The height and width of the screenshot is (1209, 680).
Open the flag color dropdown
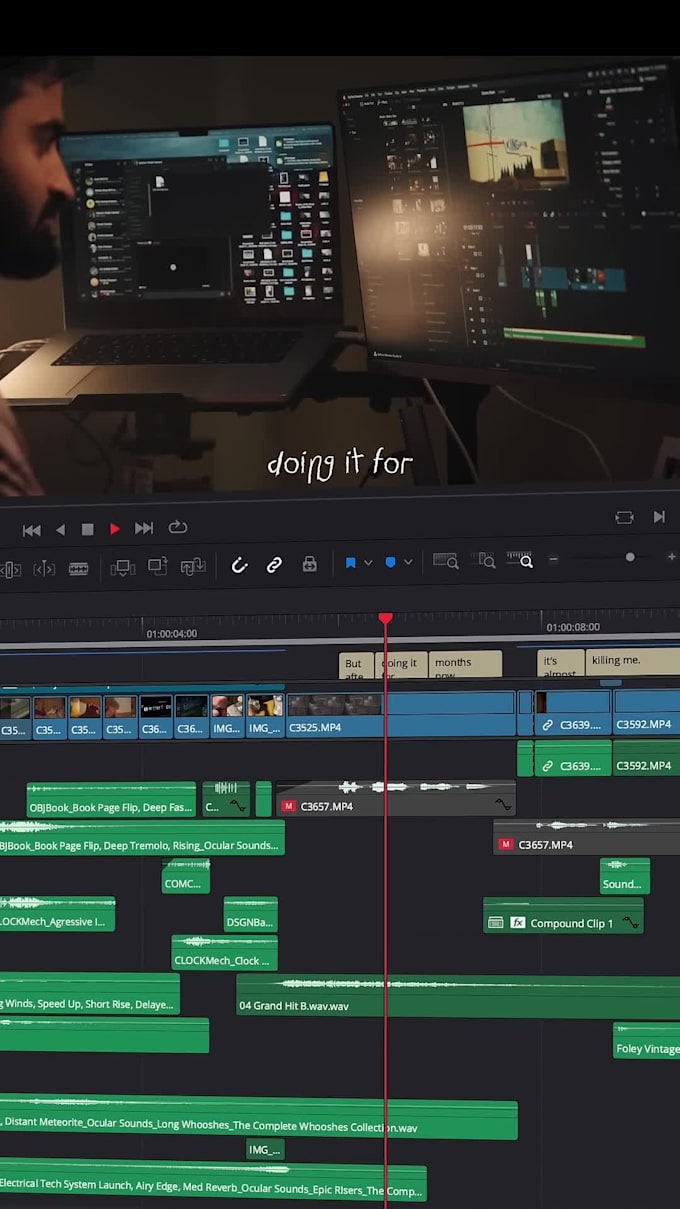pyautogui.click(x=368, y=563)
